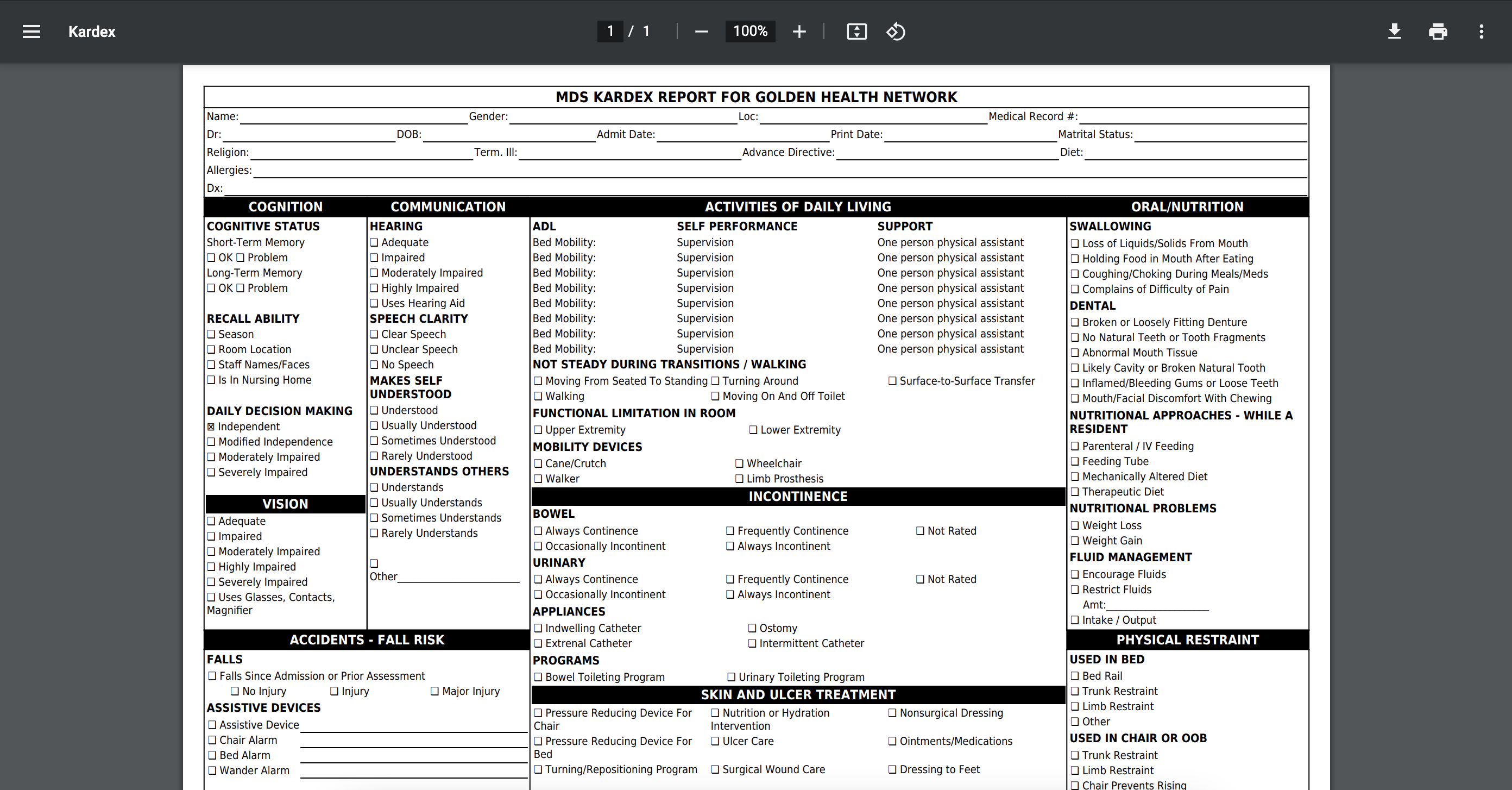
Task: Check the Nonsurgical Dressing box
Action: (x=892, y=713)
